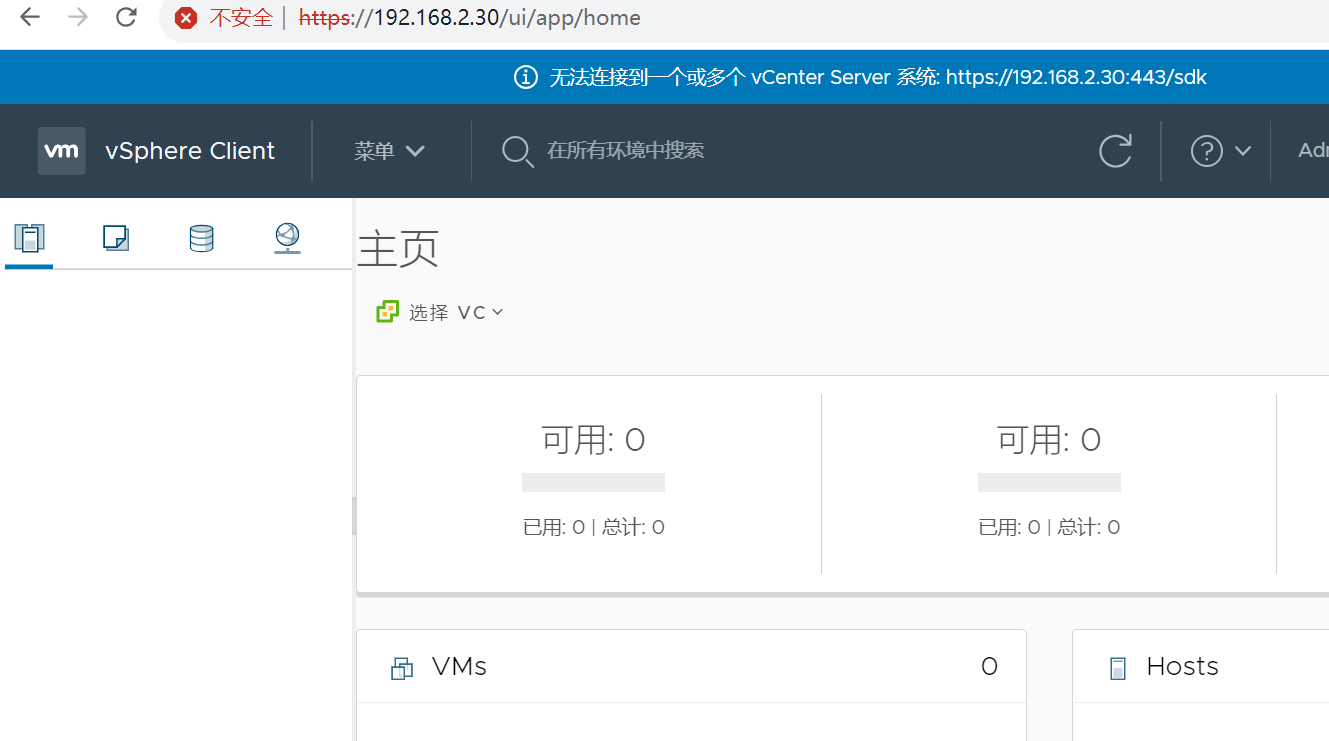The width and height of the screenshot is (1329, 741).
Task: Click the vSphere Client title
Action: 190,151
